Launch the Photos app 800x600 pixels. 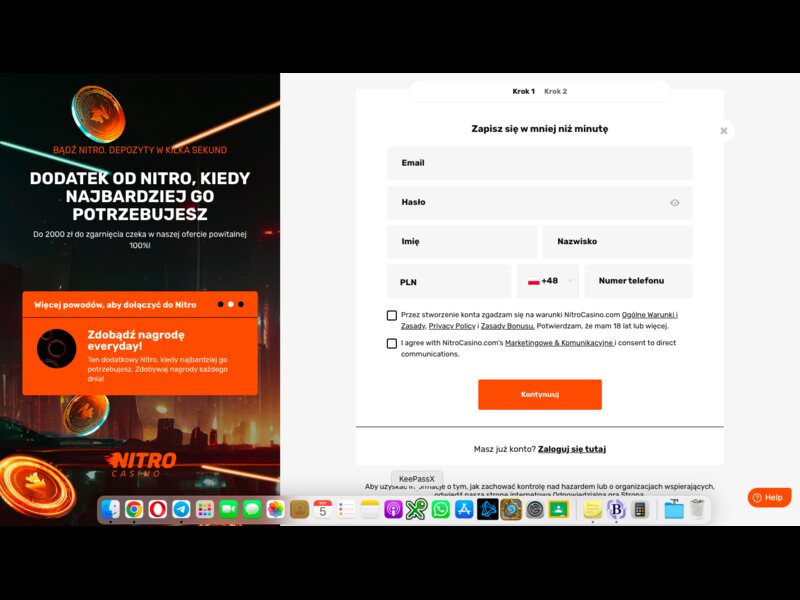tap(276, 510)
